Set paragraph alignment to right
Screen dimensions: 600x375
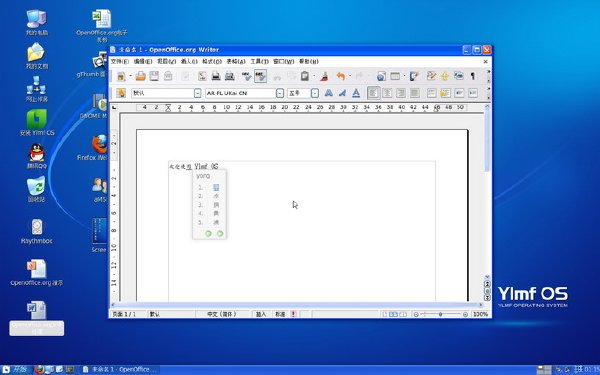[401, 93]
